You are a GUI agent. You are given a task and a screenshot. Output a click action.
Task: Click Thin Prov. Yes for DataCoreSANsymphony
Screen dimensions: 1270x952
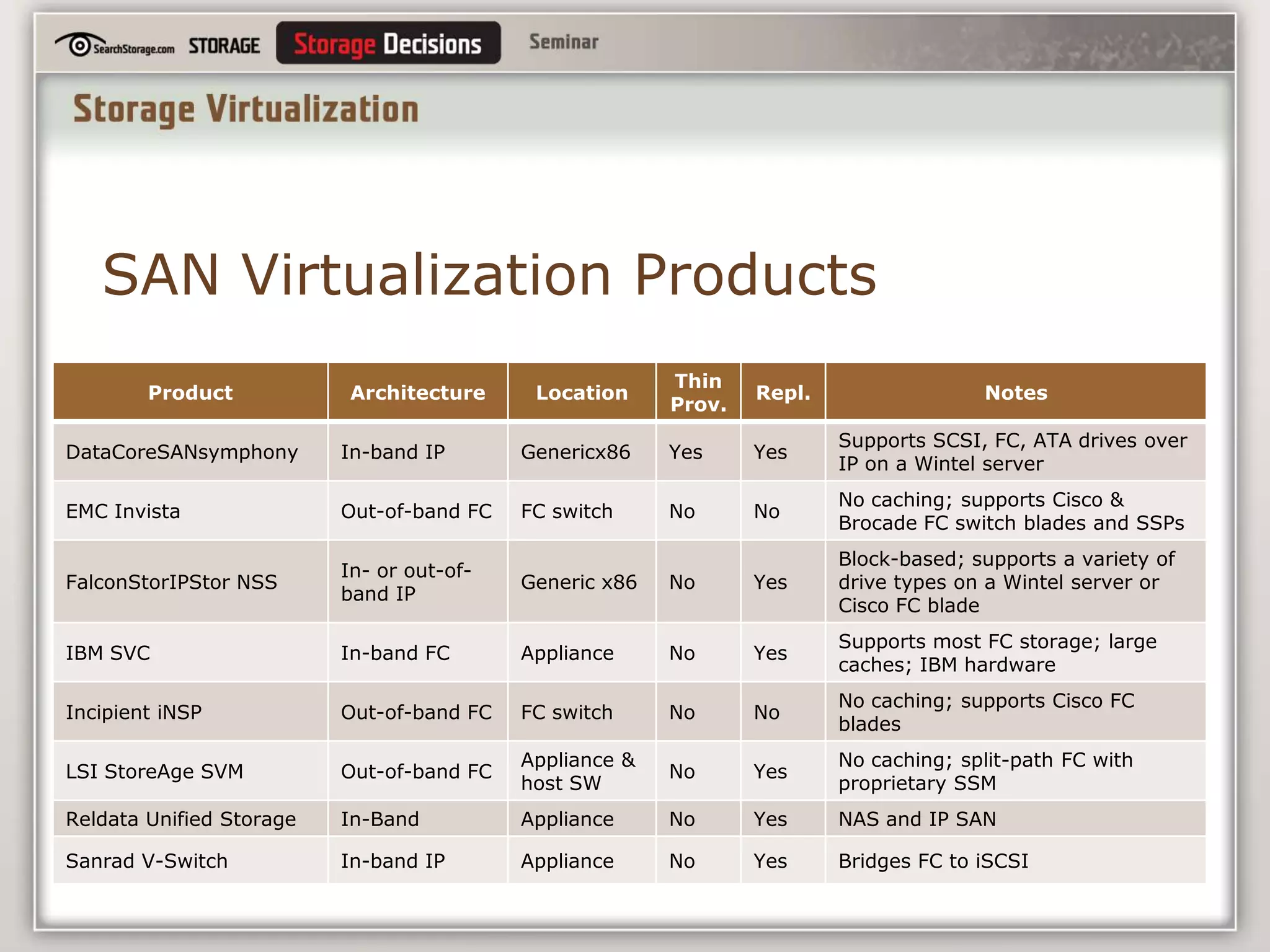[698, 452]
